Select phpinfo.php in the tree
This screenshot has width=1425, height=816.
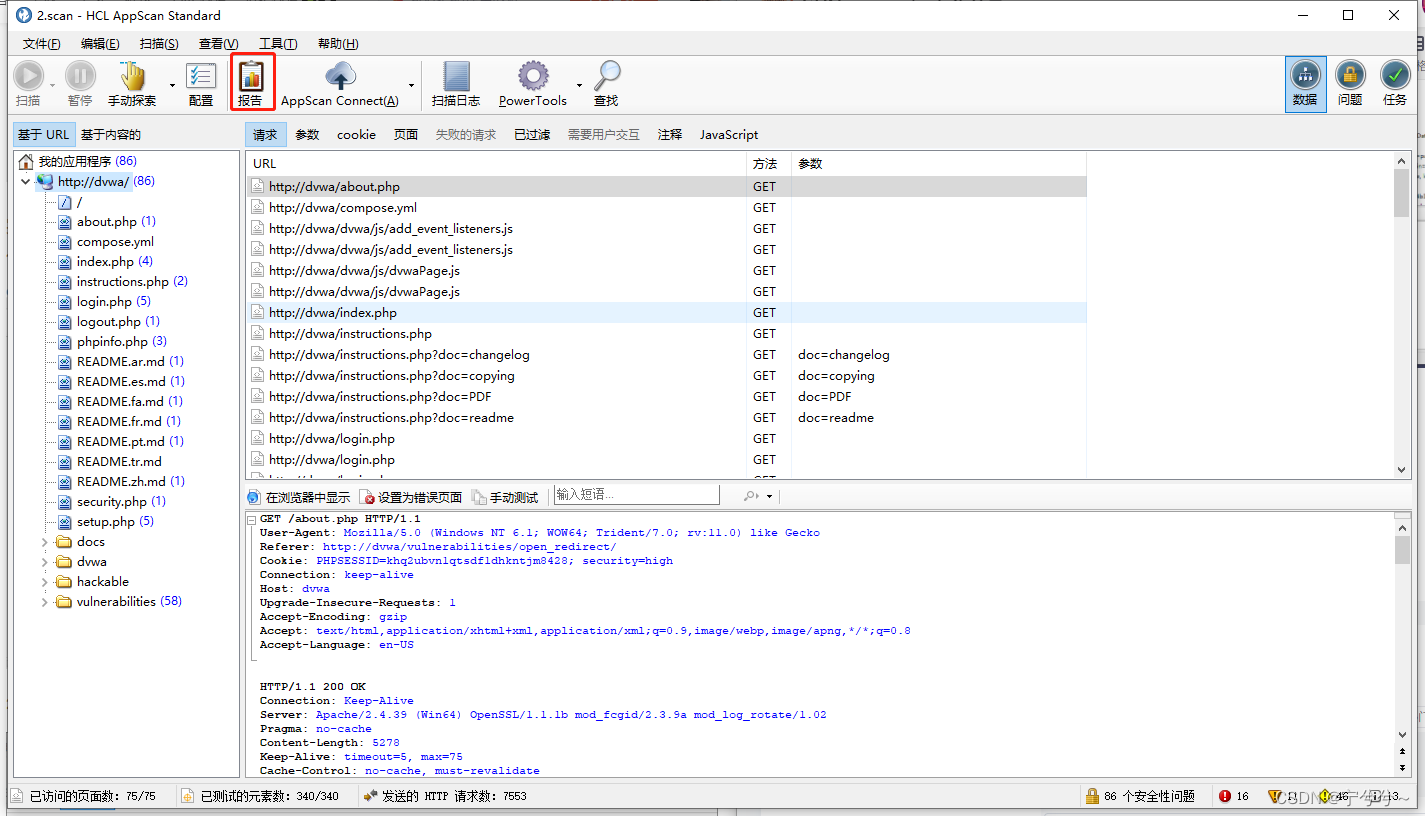tap(112, 342)
